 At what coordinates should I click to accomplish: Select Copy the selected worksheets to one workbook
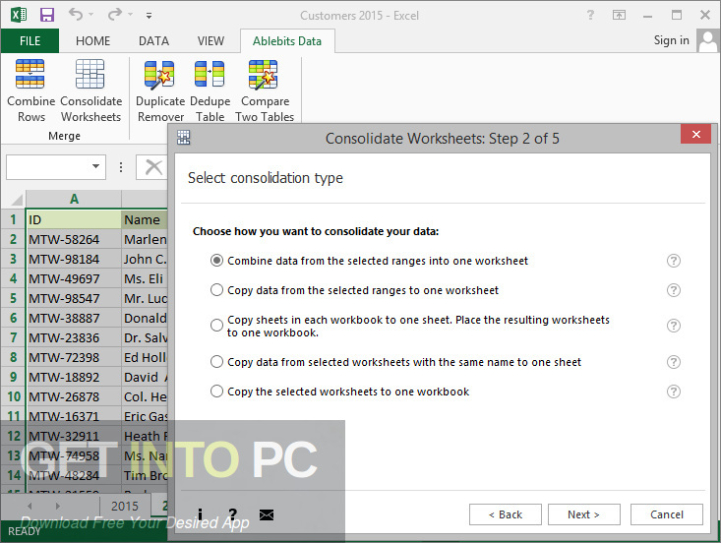pos(217,391)
